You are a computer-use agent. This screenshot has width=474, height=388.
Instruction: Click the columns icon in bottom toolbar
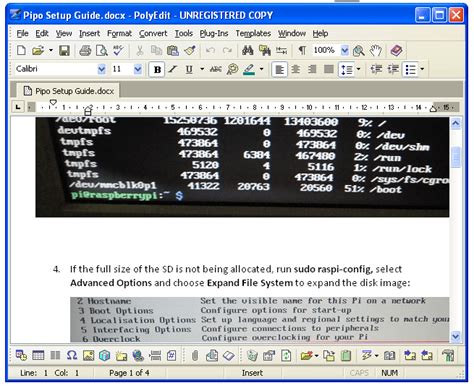point(55,355)
